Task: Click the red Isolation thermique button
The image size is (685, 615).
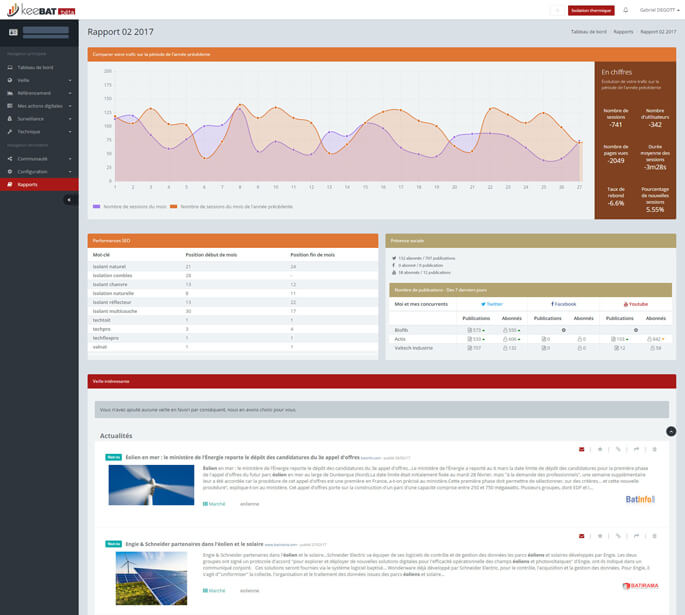Action: click(x=591, y=10)
